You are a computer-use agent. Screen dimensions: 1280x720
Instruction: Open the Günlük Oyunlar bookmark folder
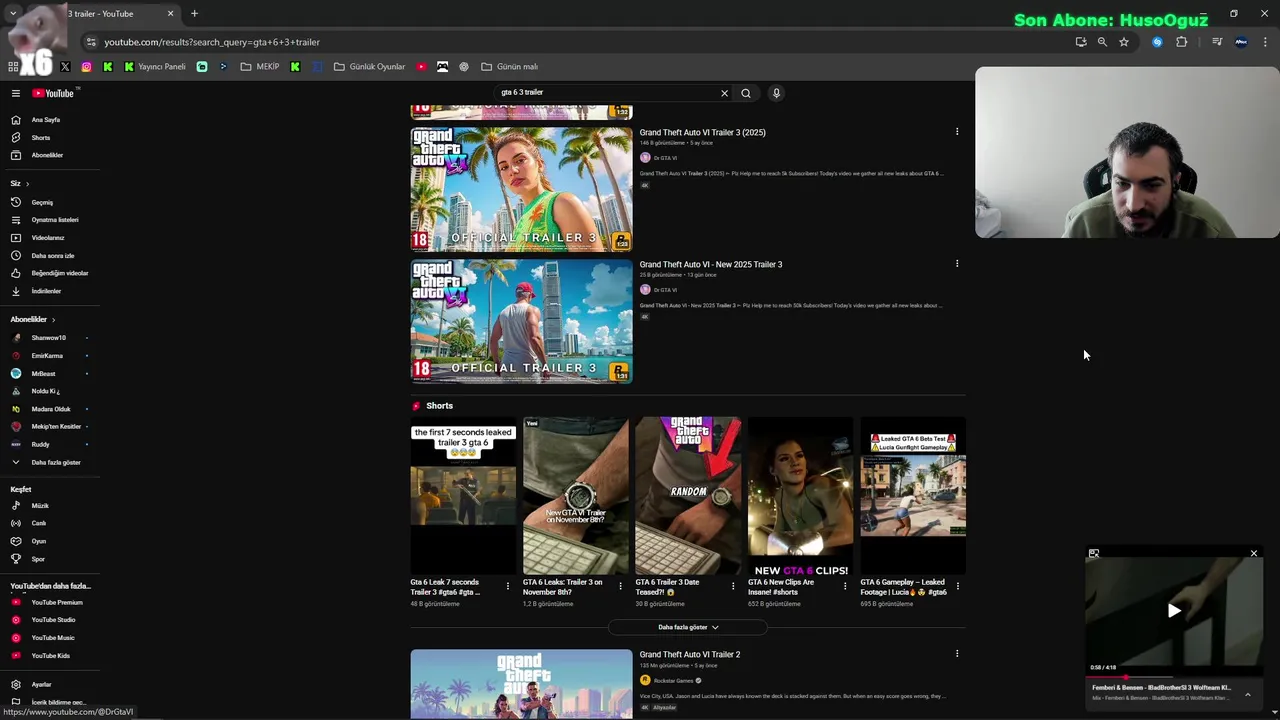[x=369, y=67]
